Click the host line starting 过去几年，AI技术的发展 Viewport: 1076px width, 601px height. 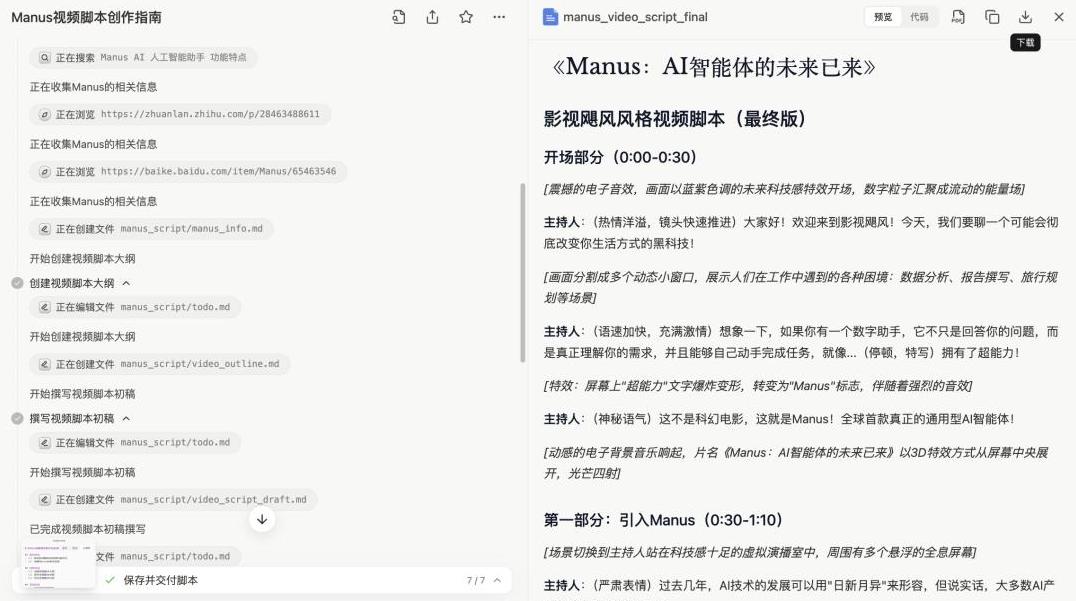799,585
